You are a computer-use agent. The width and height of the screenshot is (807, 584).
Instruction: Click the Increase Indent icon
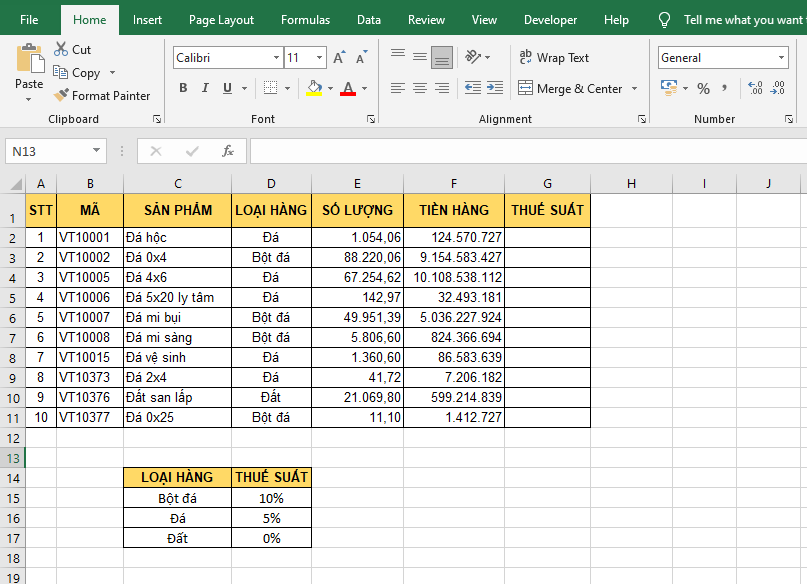tap(494, 89)
